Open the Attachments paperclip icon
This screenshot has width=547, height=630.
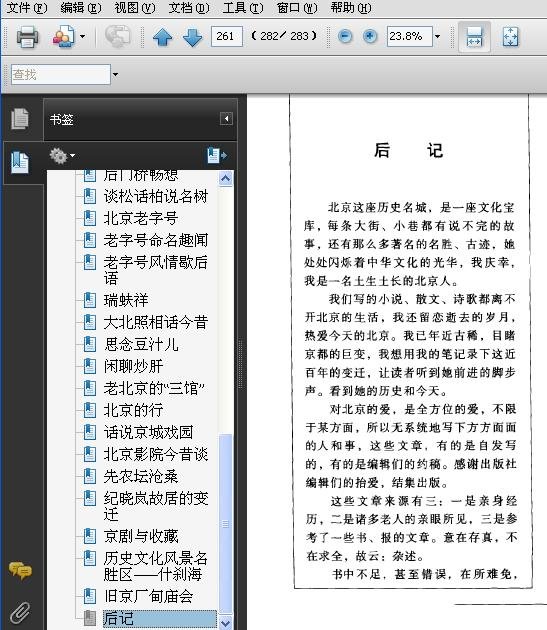(20, 612)
